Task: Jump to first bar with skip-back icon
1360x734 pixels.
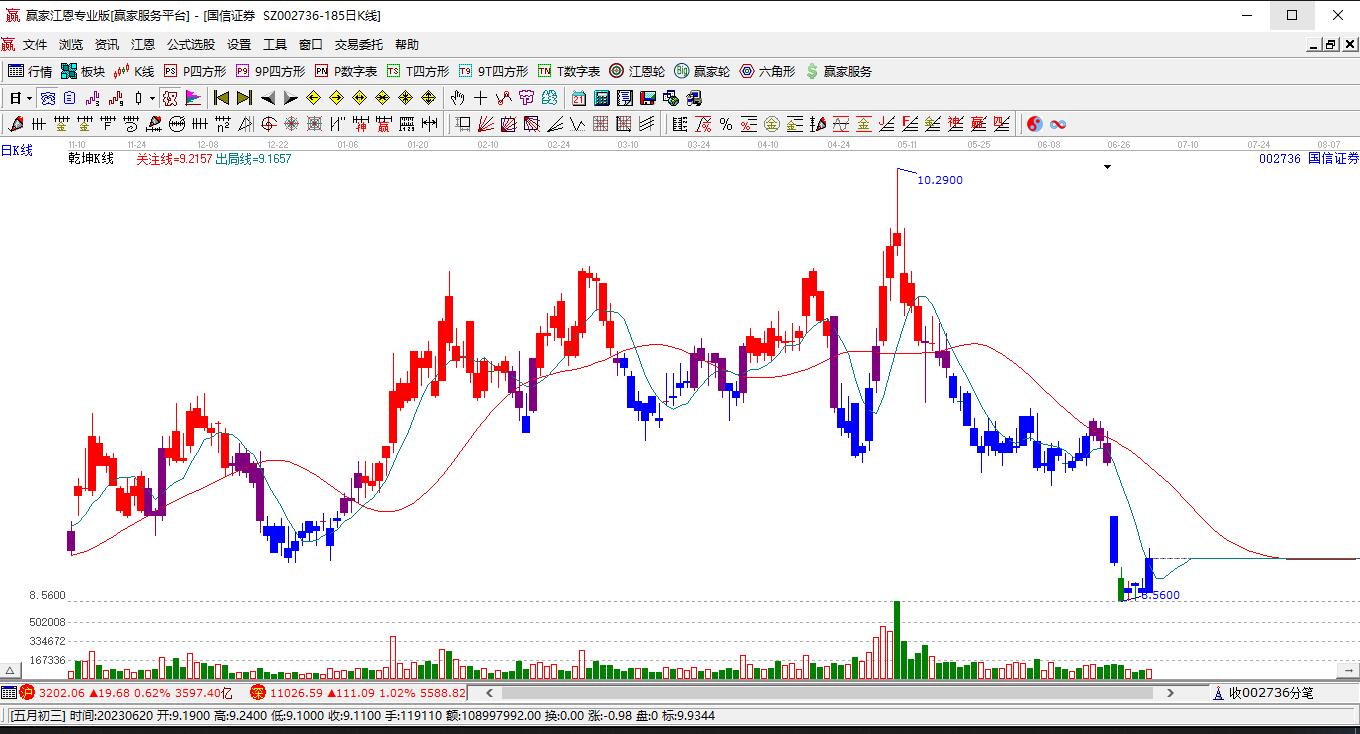Action: (222, 98)
